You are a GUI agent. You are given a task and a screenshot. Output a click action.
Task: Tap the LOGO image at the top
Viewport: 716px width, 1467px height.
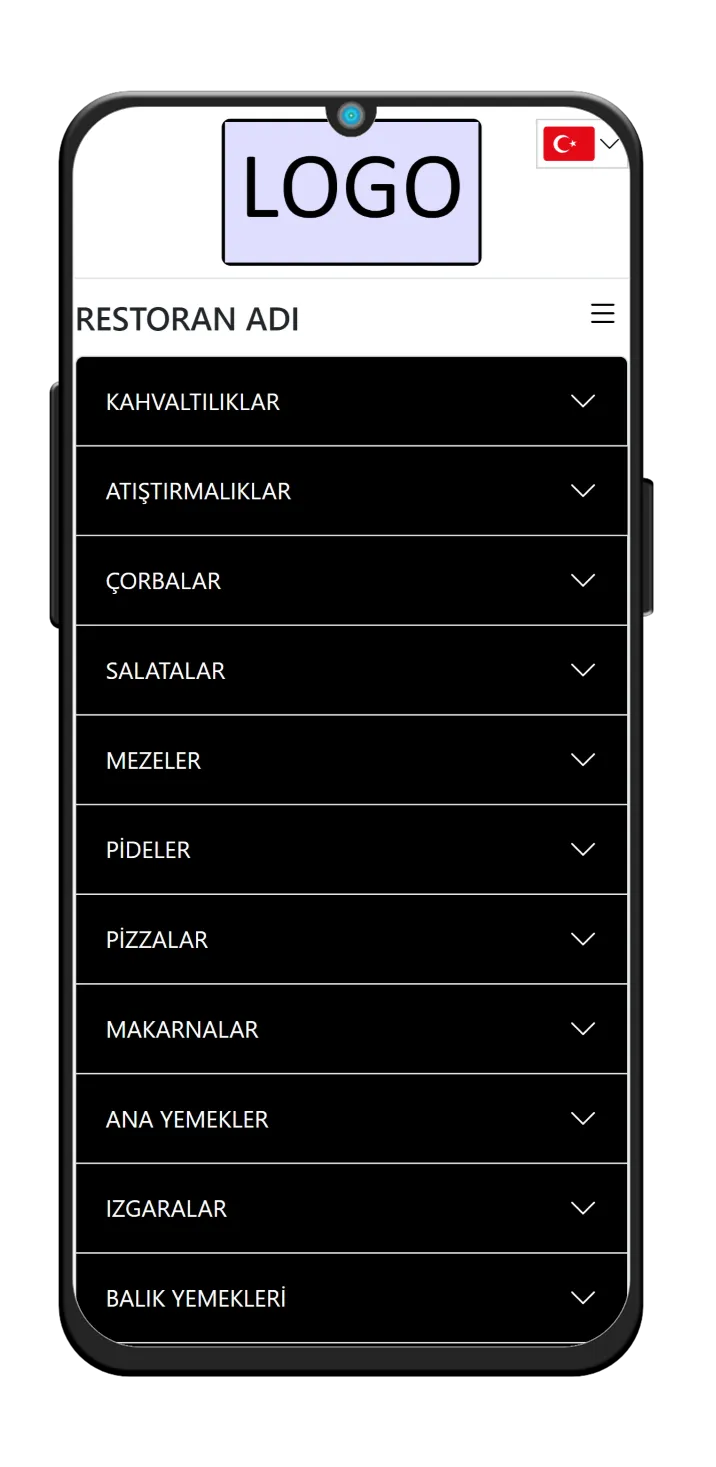pos(351,191)
